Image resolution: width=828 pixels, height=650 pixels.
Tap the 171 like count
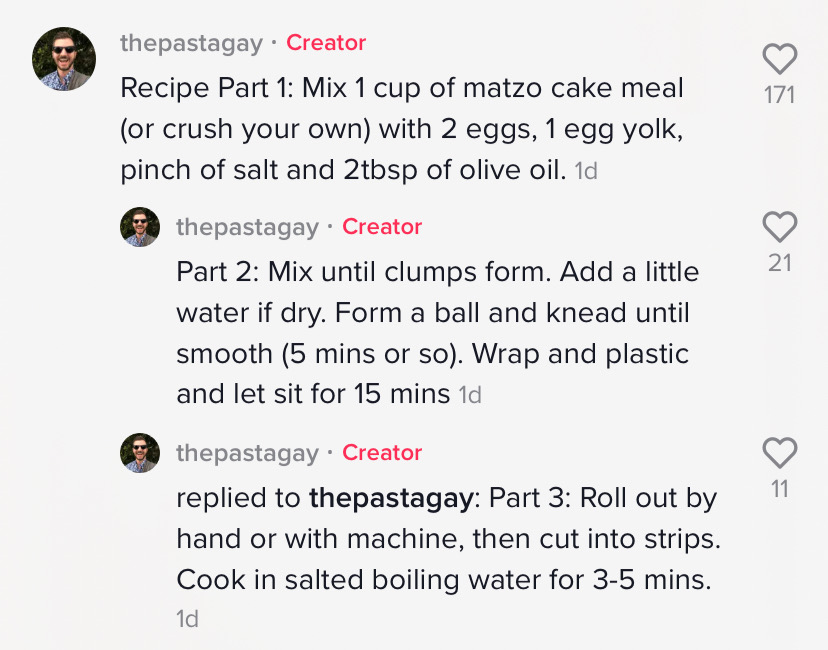tap(779, 95)
